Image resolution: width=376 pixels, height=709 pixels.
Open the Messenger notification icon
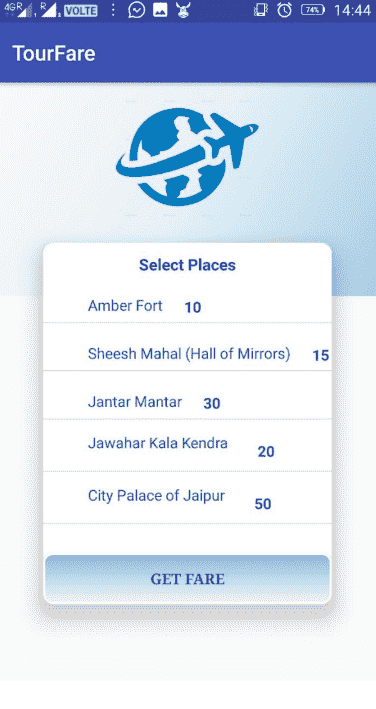pyautogui.click(x=136, y=9)
